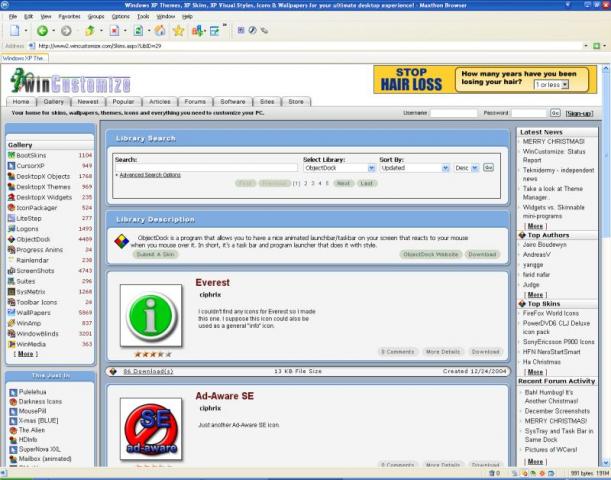Click the Puletehua item icon in This Just In
611x480 pixels.
tap(13, 392)
